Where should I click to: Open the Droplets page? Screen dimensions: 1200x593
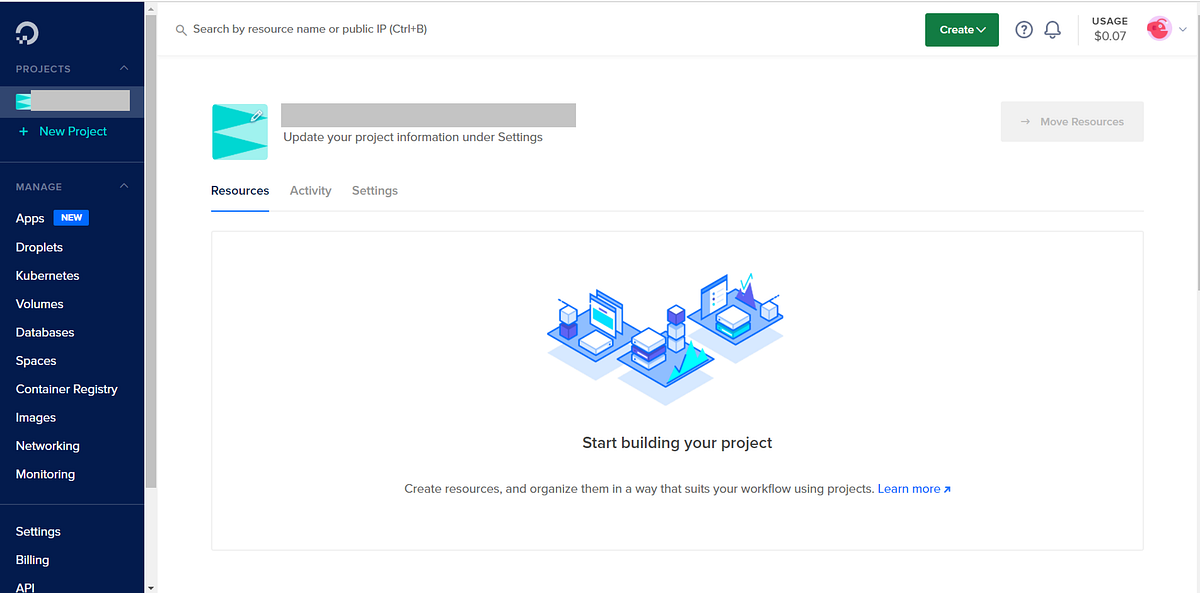(38, 247)
